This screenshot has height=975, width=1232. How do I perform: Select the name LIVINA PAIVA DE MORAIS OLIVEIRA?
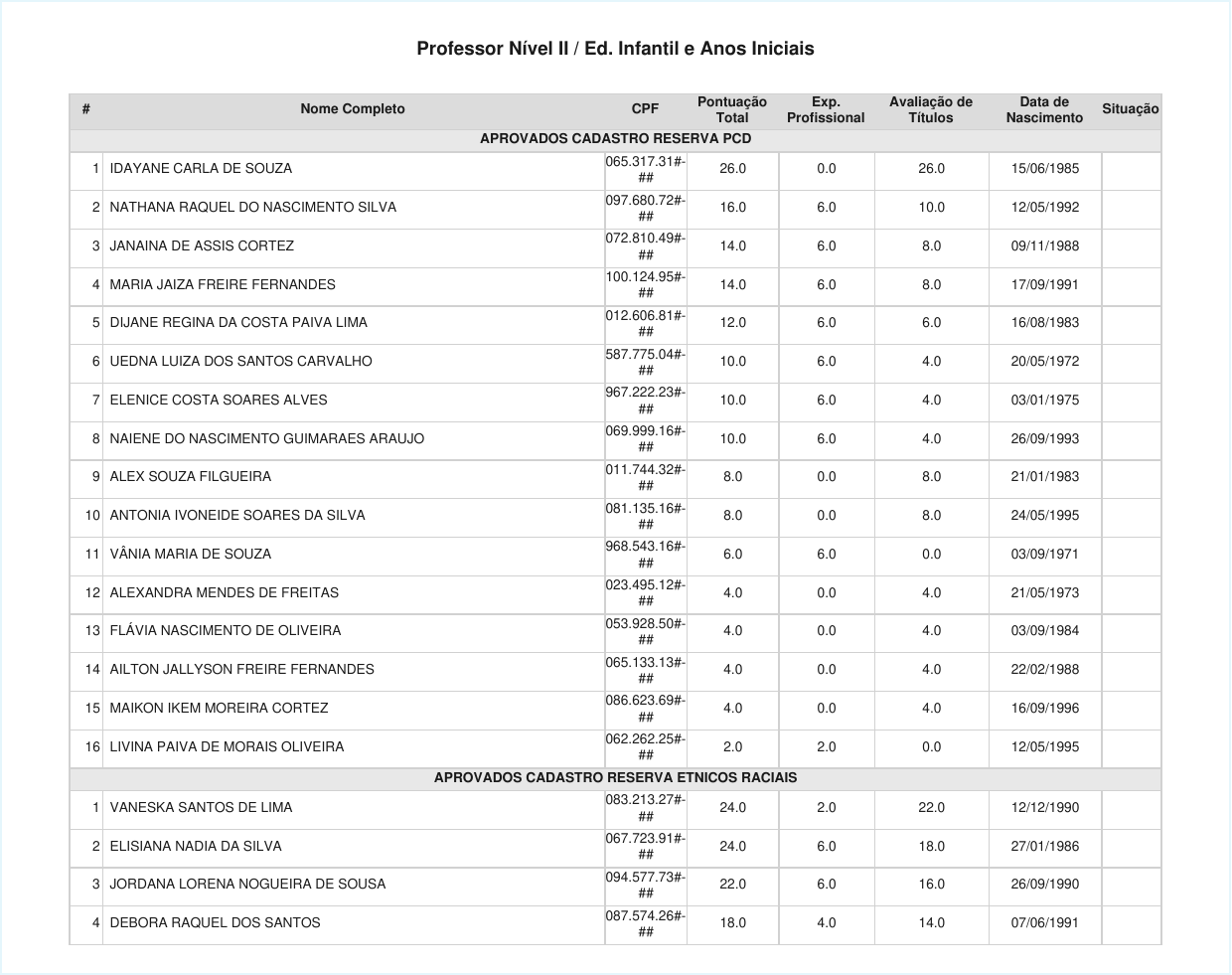coord(227,747)
